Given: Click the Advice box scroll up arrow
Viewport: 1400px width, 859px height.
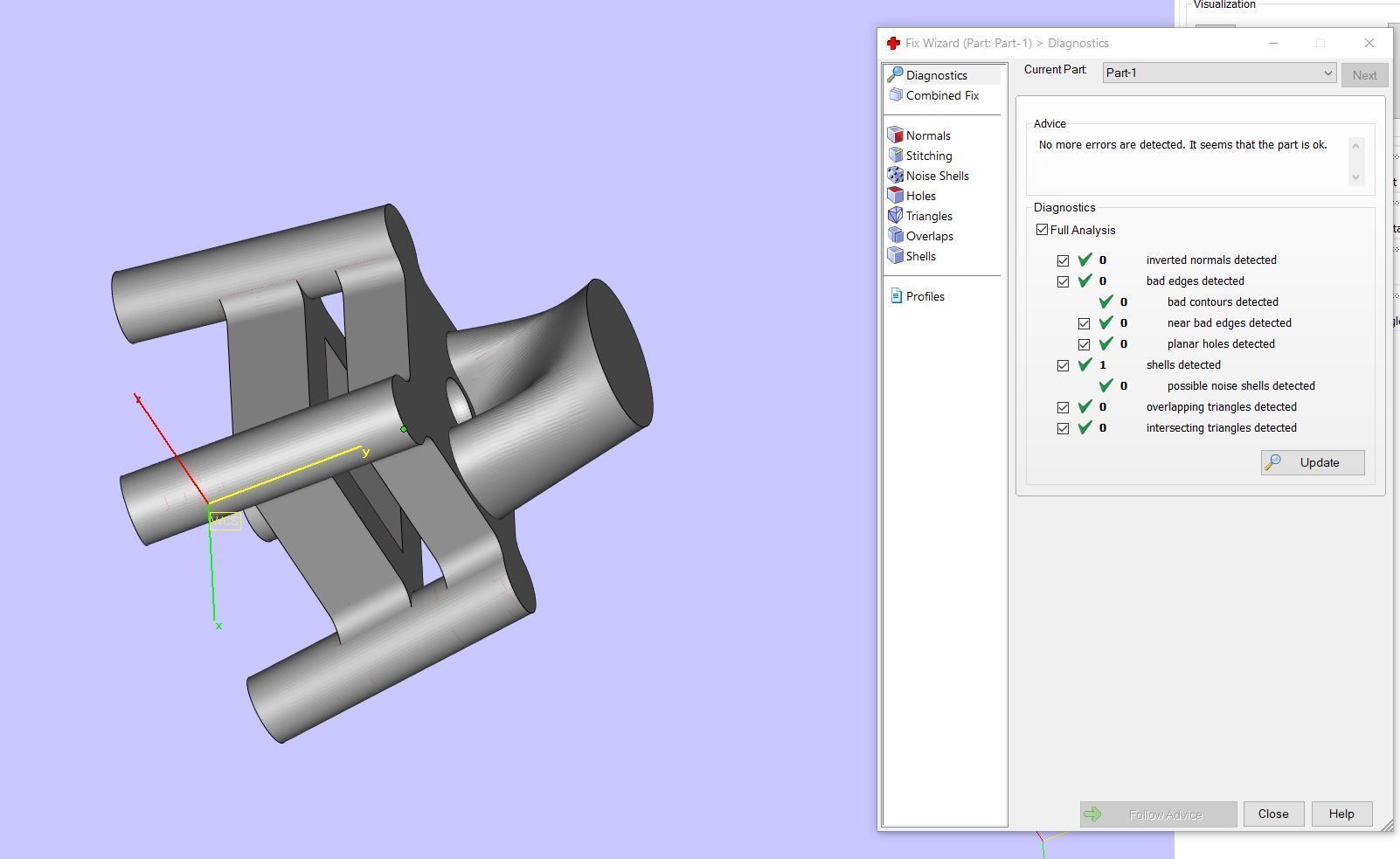Looking at the screenshot, I should [x=1356, y=146].
